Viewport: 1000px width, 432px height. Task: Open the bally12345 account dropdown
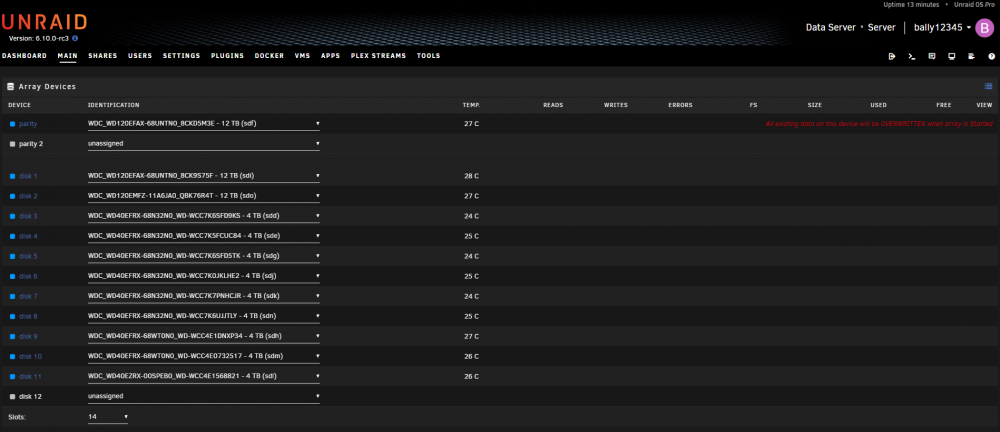943,27
